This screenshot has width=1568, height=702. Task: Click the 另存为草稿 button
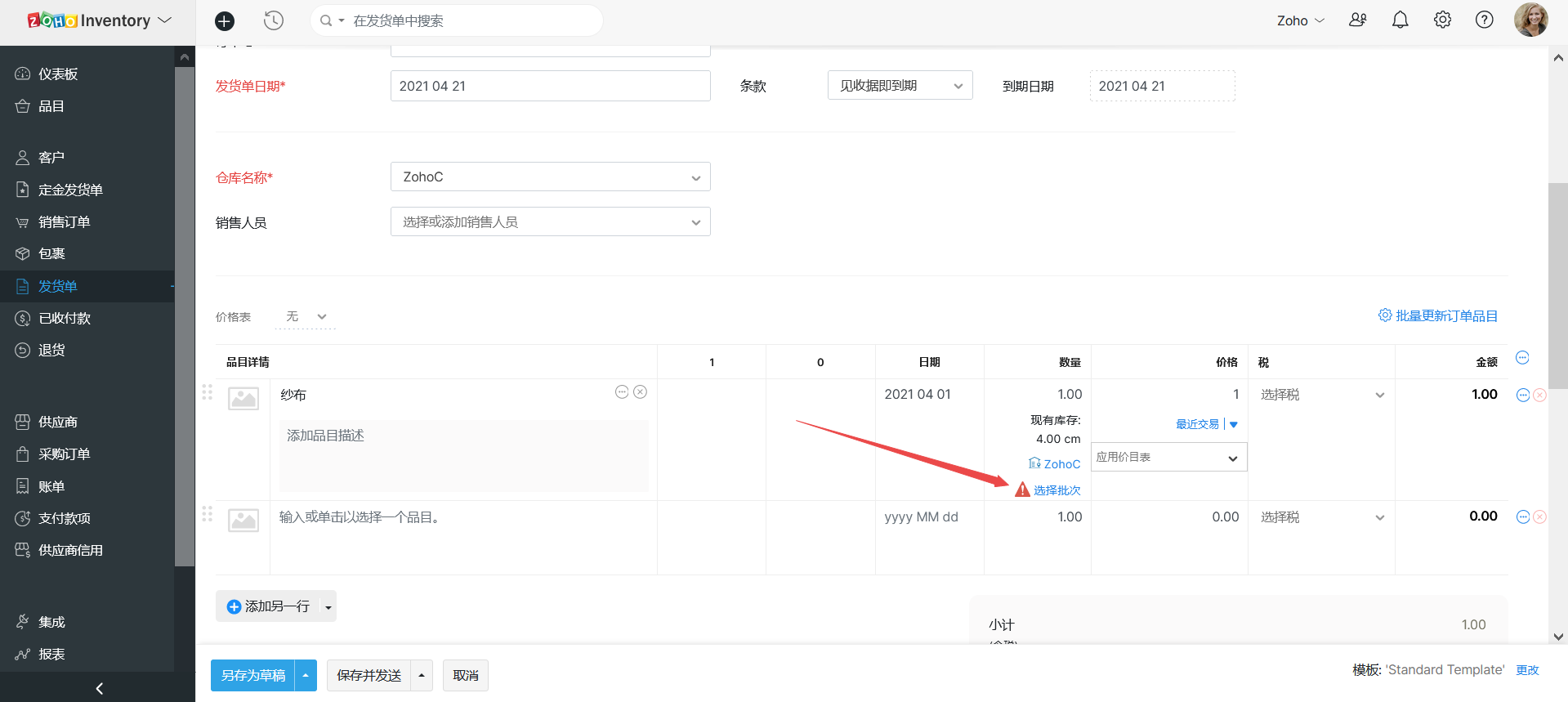[253, 676]
